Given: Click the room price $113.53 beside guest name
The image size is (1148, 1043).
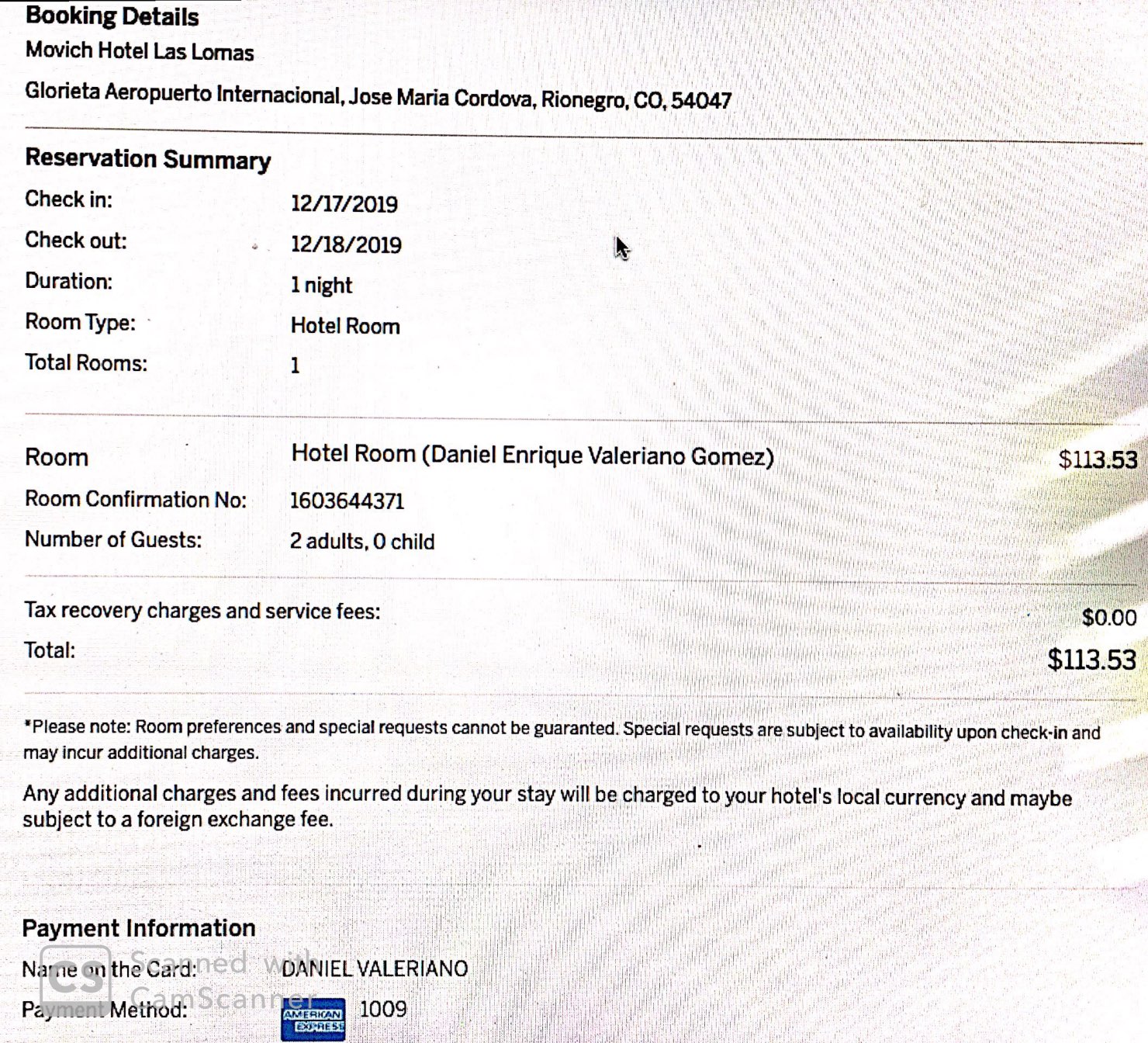Looking at the screenshot, I should 1098,459.
